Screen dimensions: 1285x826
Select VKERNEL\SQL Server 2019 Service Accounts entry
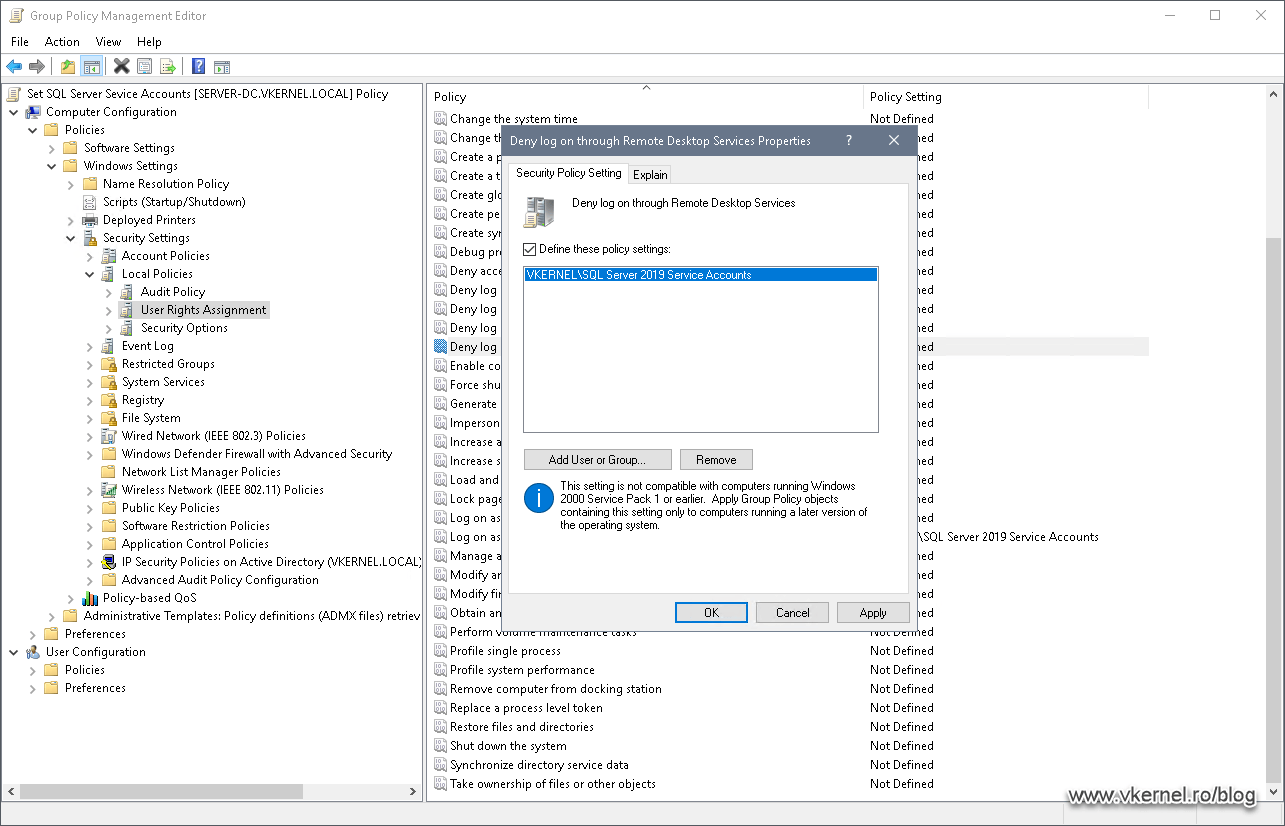click(698, 273)
